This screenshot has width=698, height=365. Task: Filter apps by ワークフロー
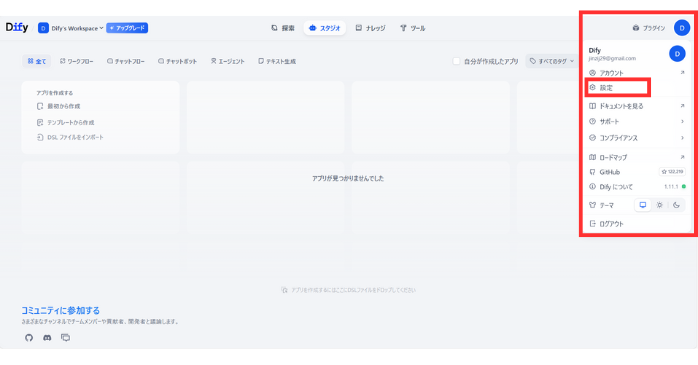click(x=77, y=61)
